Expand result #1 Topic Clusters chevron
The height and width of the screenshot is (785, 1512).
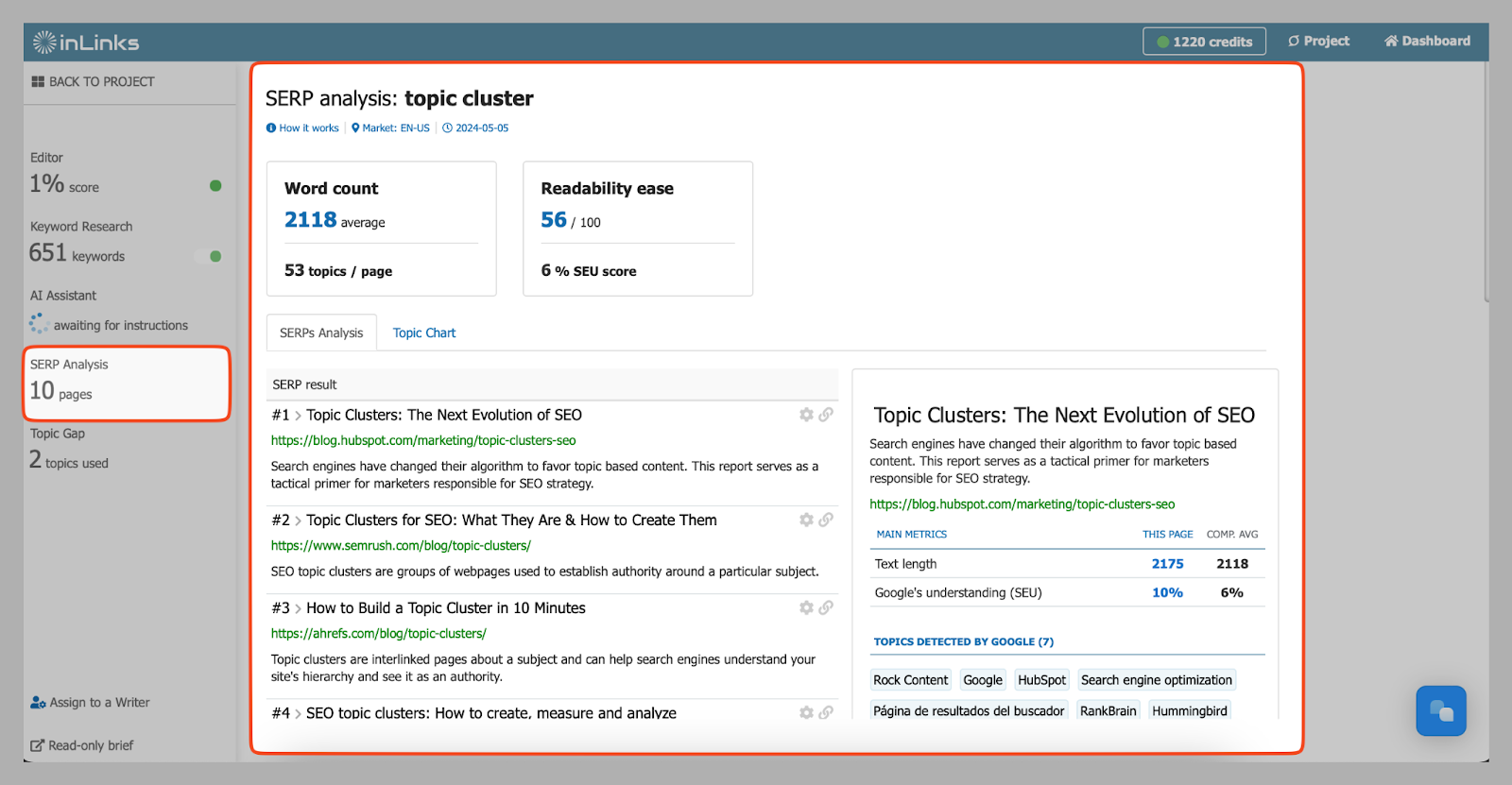click(298, 416)
